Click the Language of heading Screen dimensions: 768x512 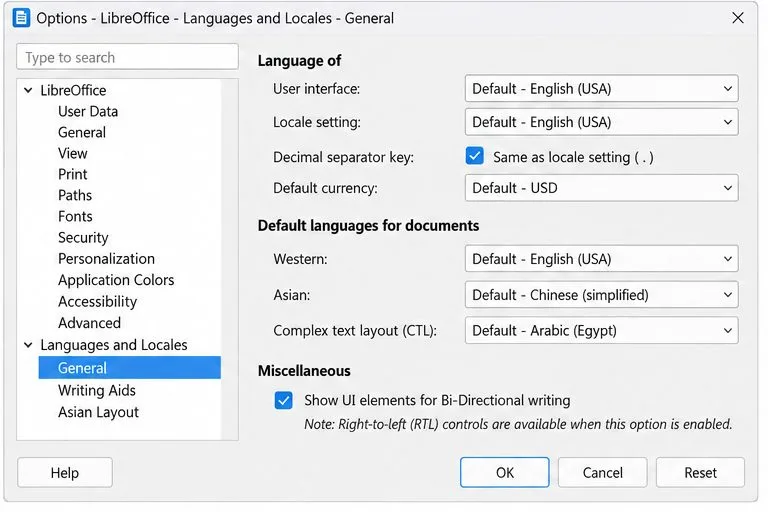coord(299,61)
